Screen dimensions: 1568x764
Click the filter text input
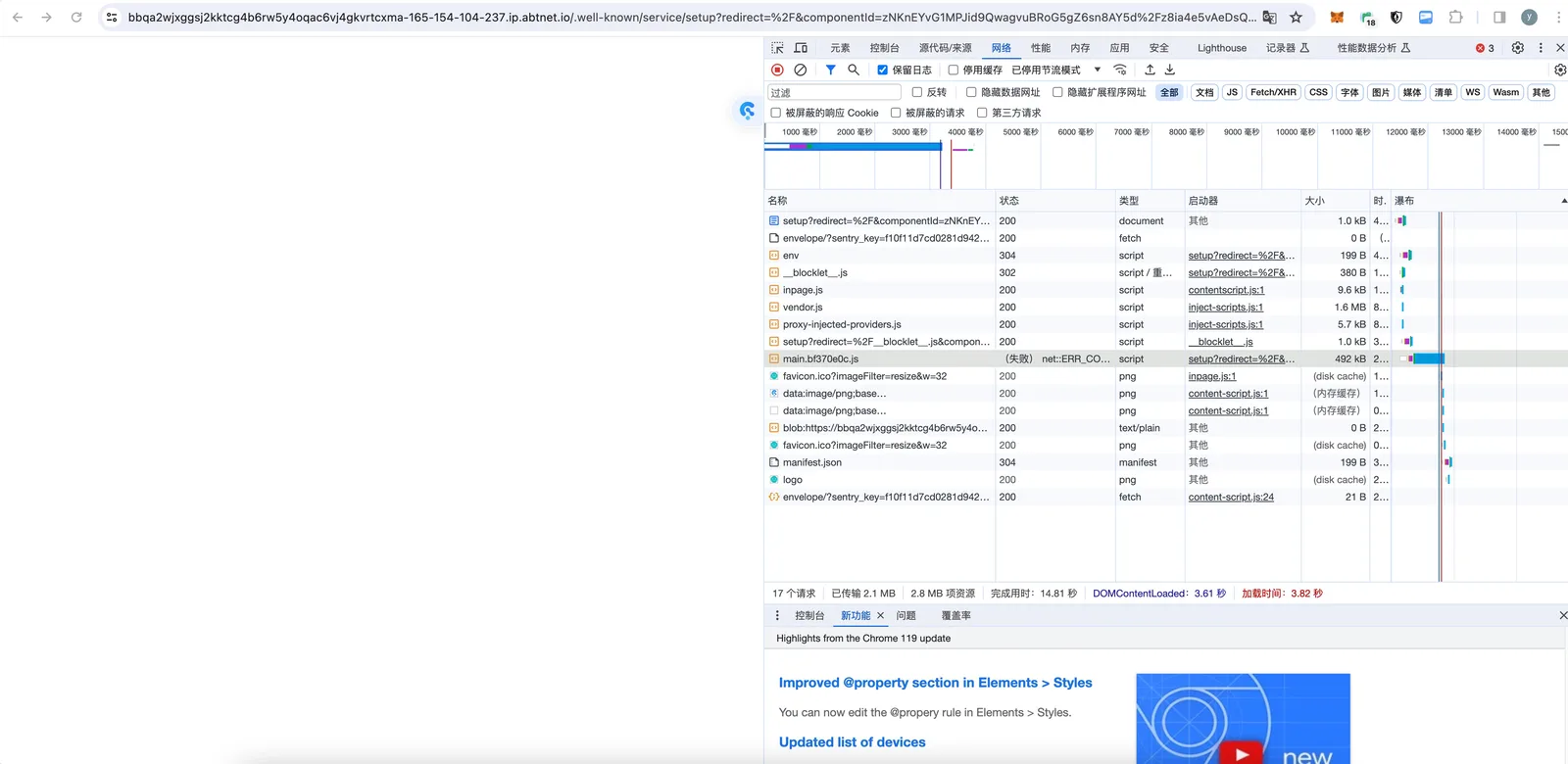tap(834, 92)
